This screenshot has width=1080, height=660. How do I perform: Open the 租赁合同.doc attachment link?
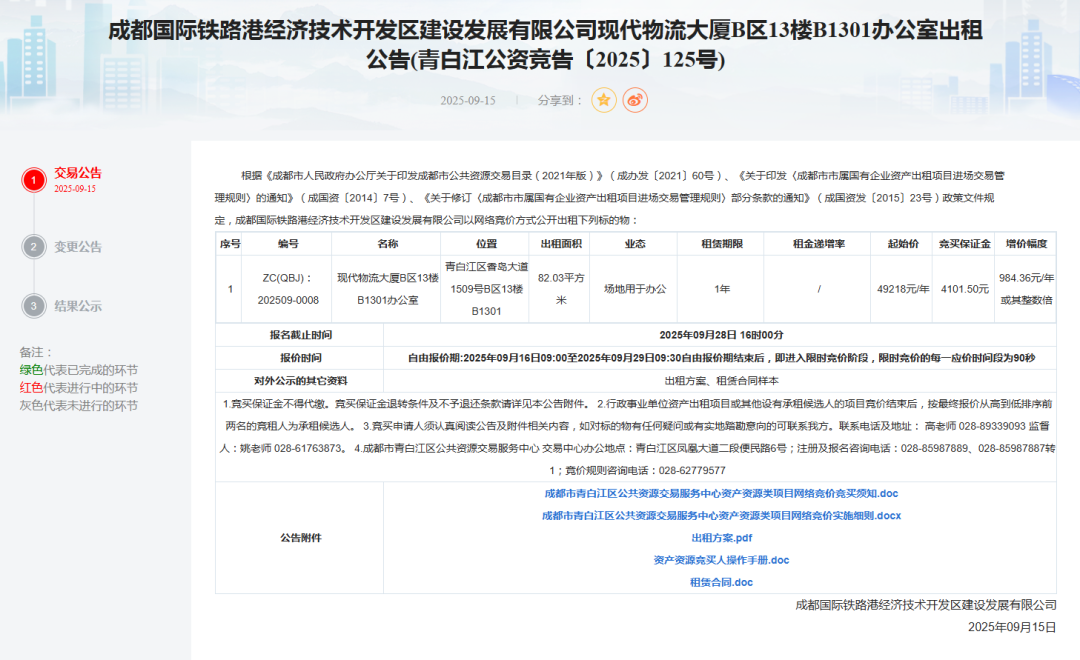[720, 582]
